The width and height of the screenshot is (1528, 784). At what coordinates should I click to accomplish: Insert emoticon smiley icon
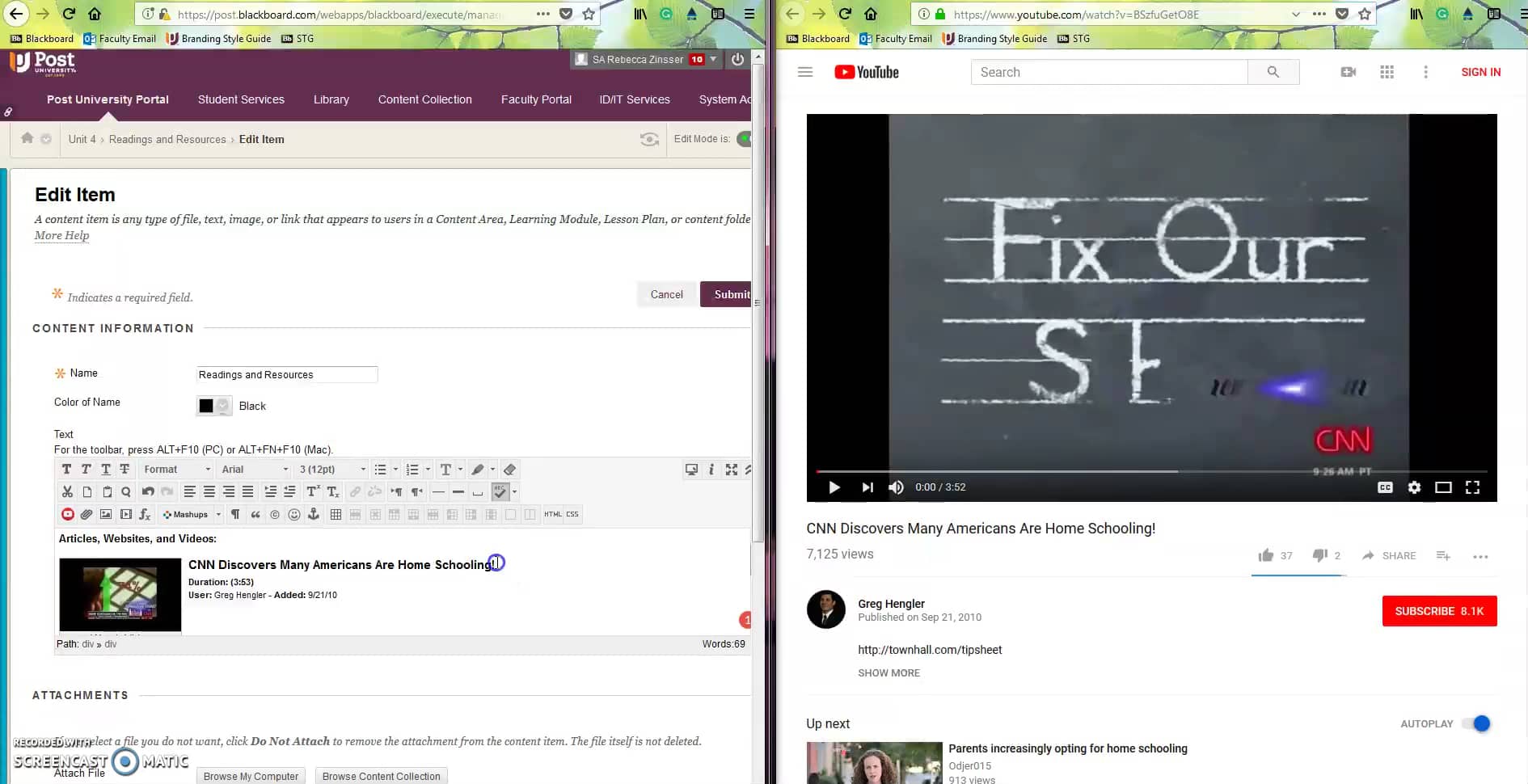coord(294,514)
